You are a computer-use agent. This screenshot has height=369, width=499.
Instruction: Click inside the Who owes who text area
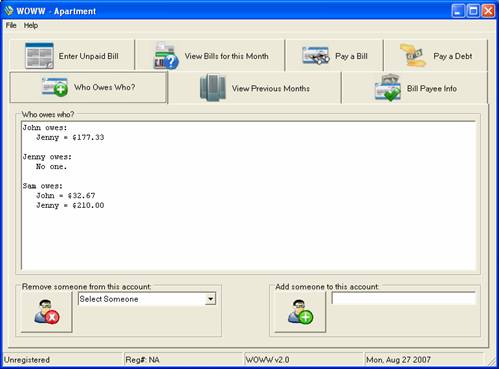[x=249, y=196]
